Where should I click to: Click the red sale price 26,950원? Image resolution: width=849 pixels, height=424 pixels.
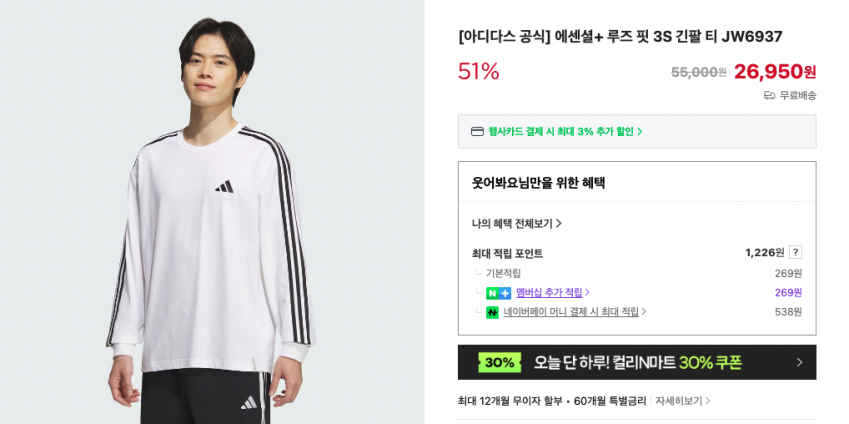click(x=774, y=71)
